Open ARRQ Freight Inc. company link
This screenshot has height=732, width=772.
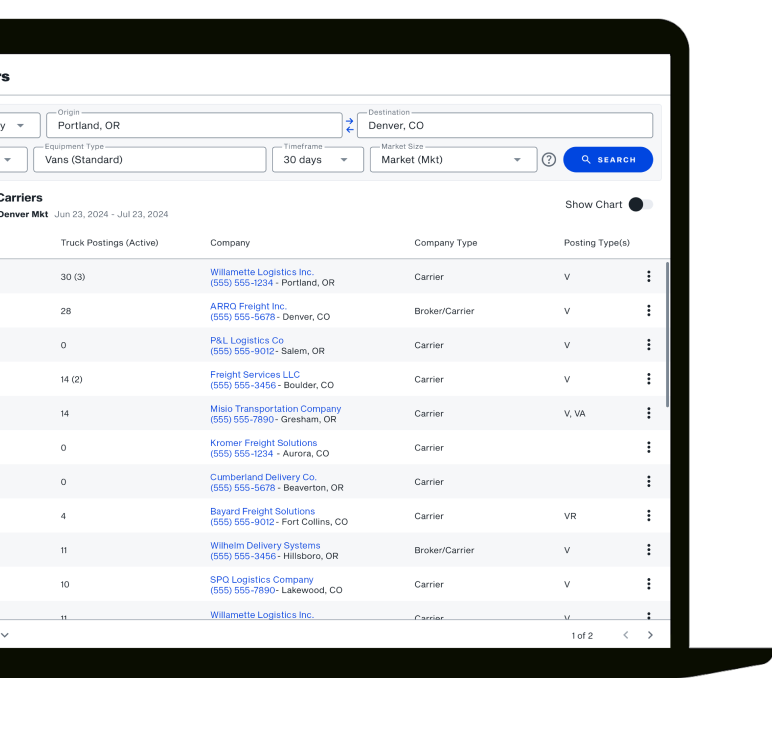[248, 306]
